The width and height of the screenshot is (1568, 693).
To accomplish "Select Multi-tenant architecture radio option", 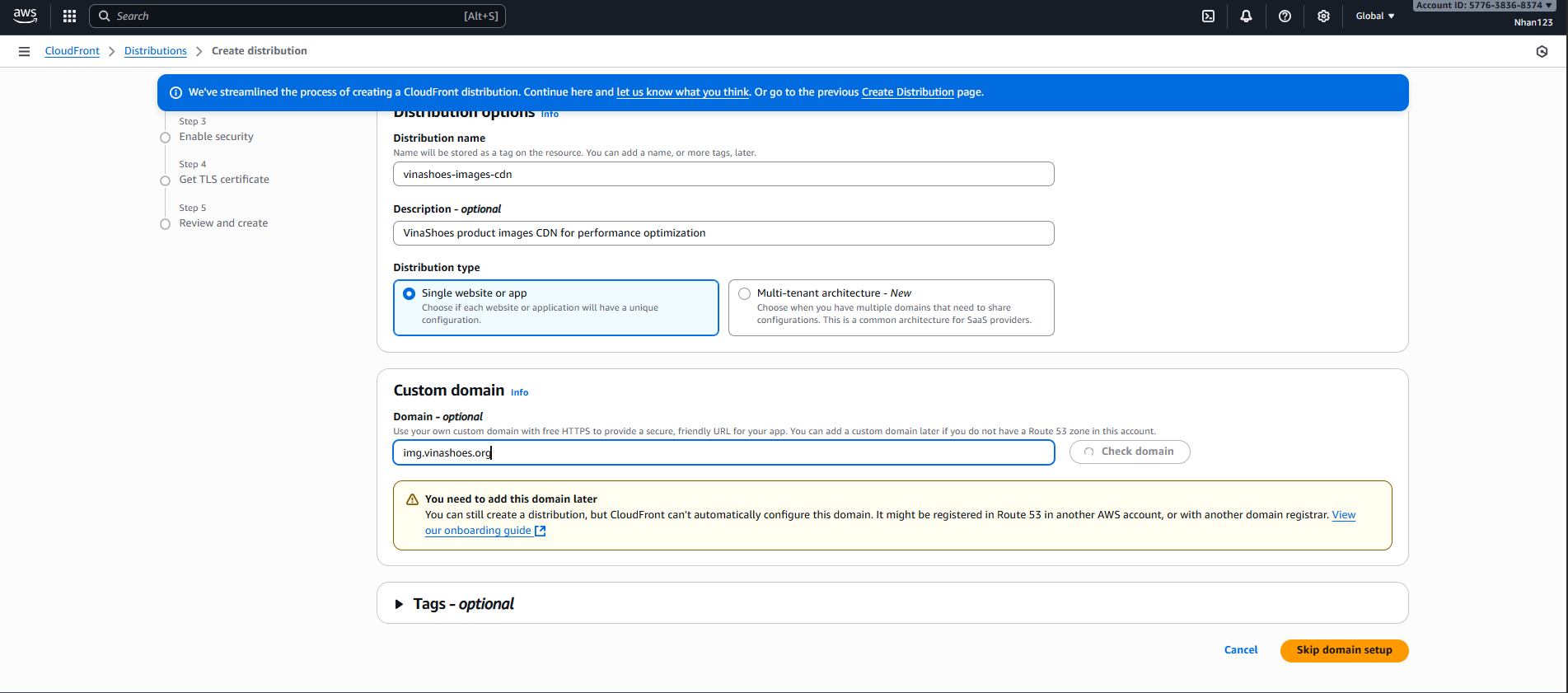I will click(744, 293).
